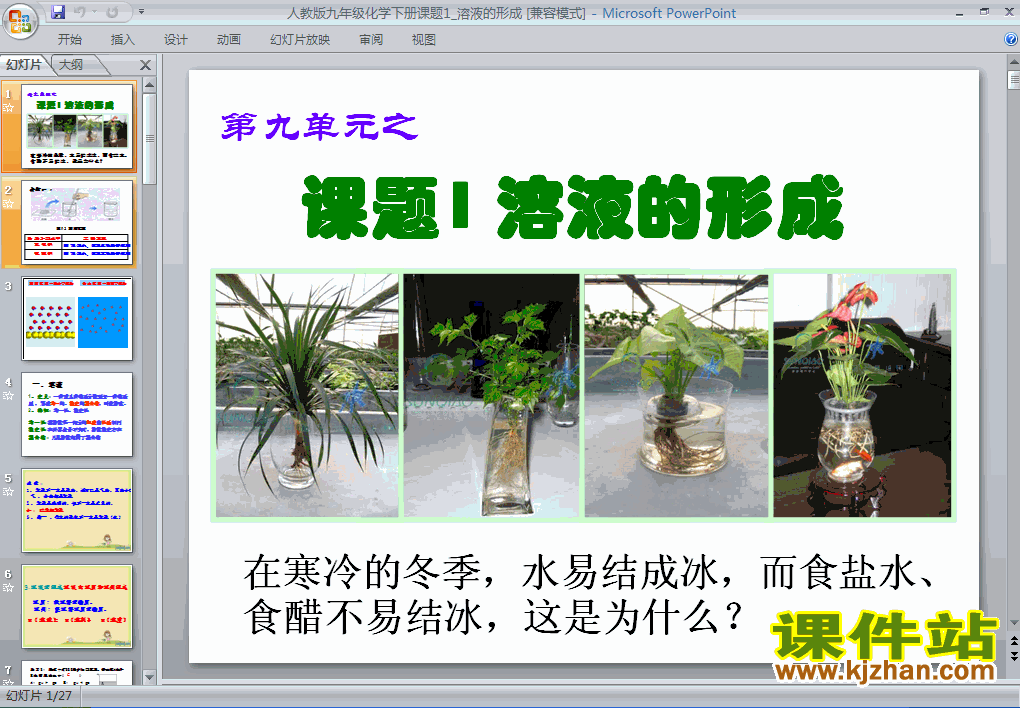Select slide 4 thumbnail
The width and height of the screenshot is (1020, 708).
click(x=77, y=415)
